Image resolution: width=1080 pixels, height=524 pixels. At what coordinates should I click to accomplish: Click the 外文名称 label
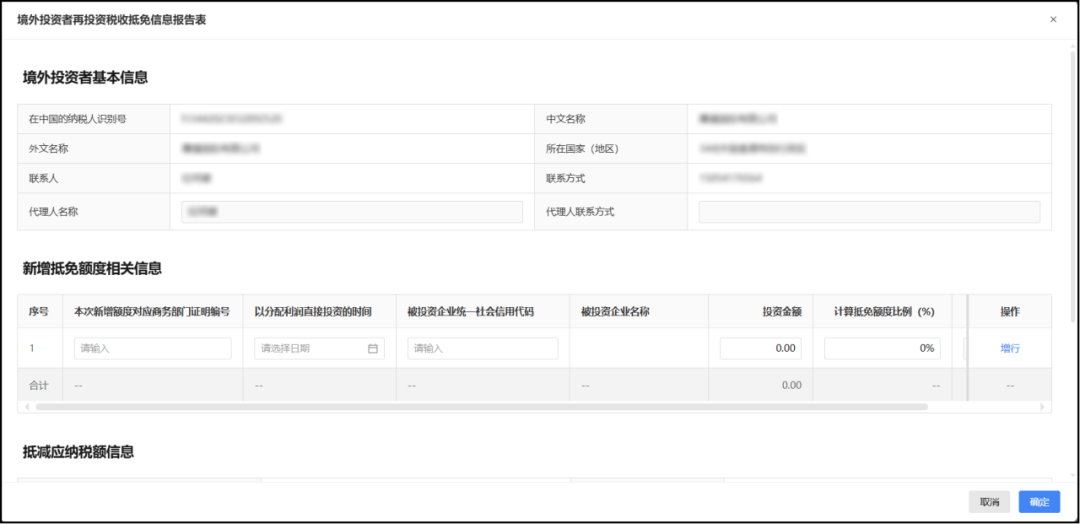48,149
